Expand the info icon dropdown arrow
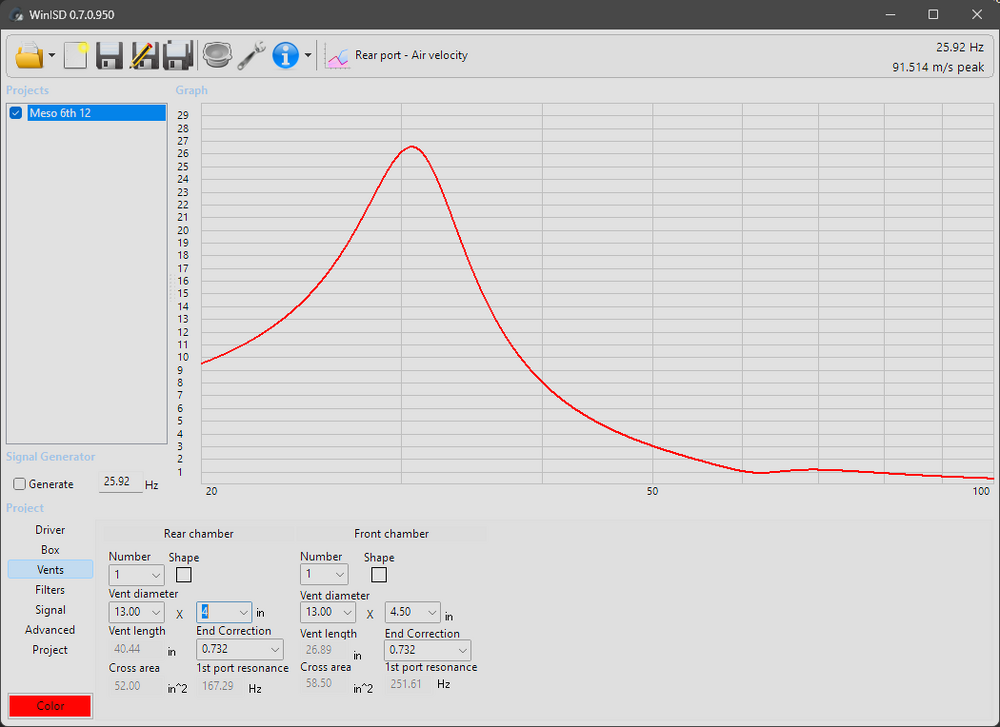The height and width of the screenshot is (727, 1000). pyautogui.click(x=308, y=55)
